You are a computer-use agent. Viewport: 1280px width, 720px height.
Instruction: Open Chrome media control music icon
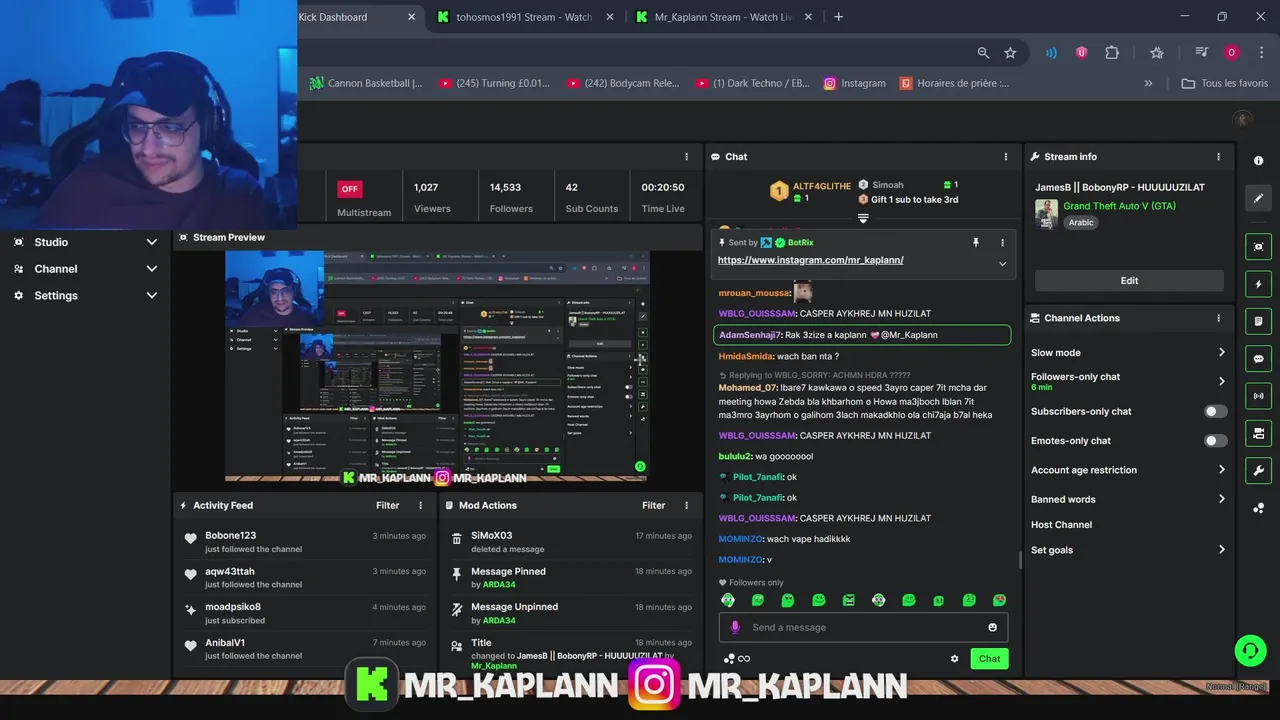1201,53
